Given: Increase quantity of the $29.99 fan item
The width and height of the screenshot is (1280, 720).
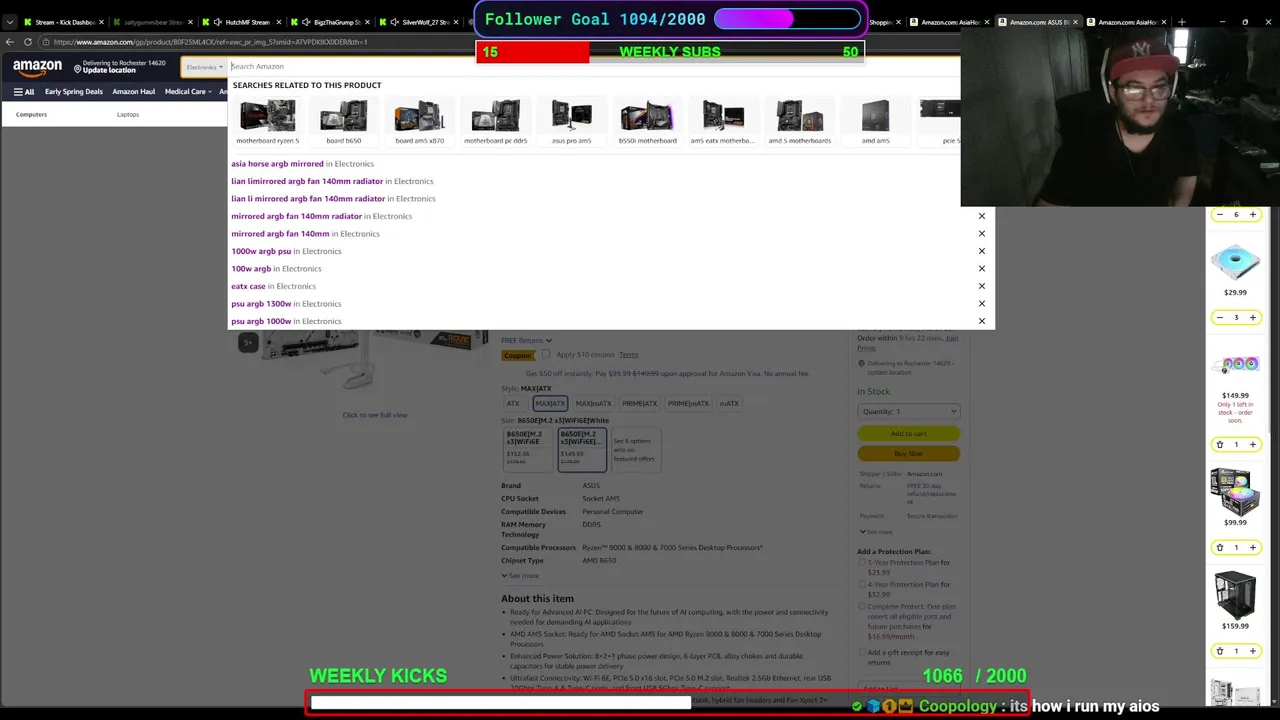Looking at the screenshot, I should 1252,318.
